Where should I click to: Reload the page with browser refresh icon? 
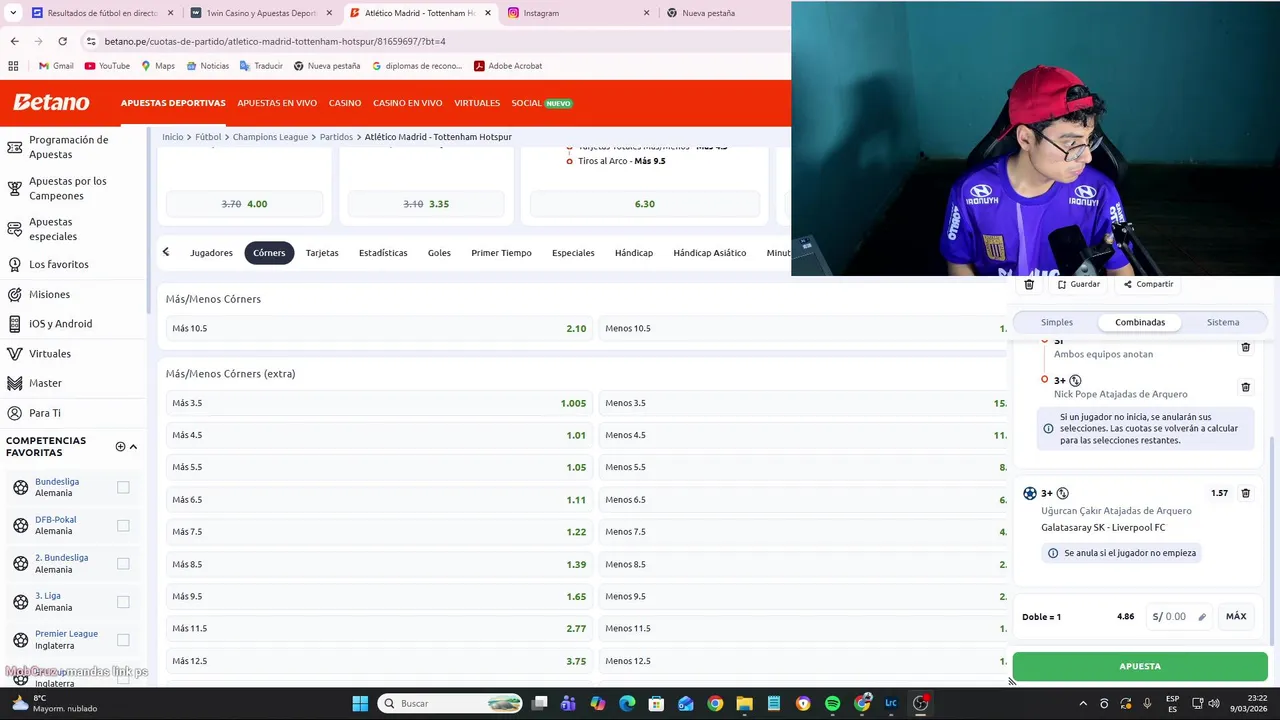tap(62, 41)
